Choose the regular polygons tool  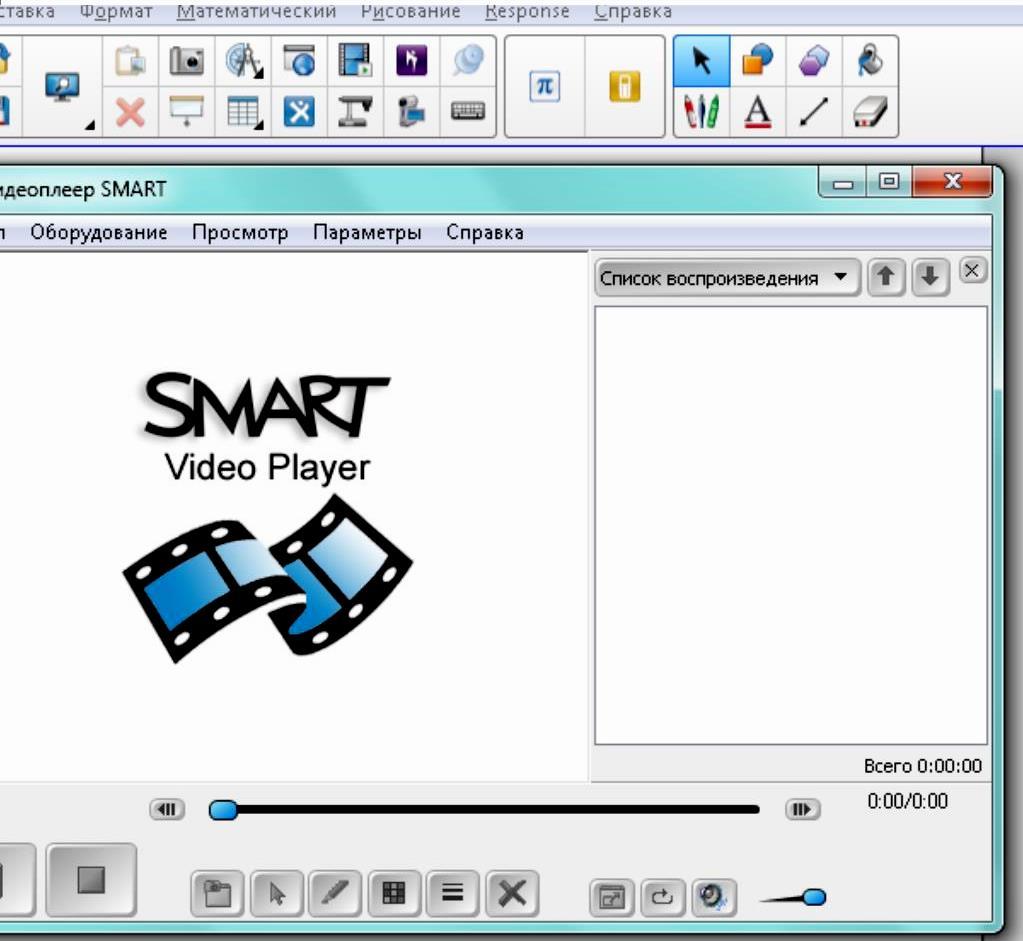(814, 61)
